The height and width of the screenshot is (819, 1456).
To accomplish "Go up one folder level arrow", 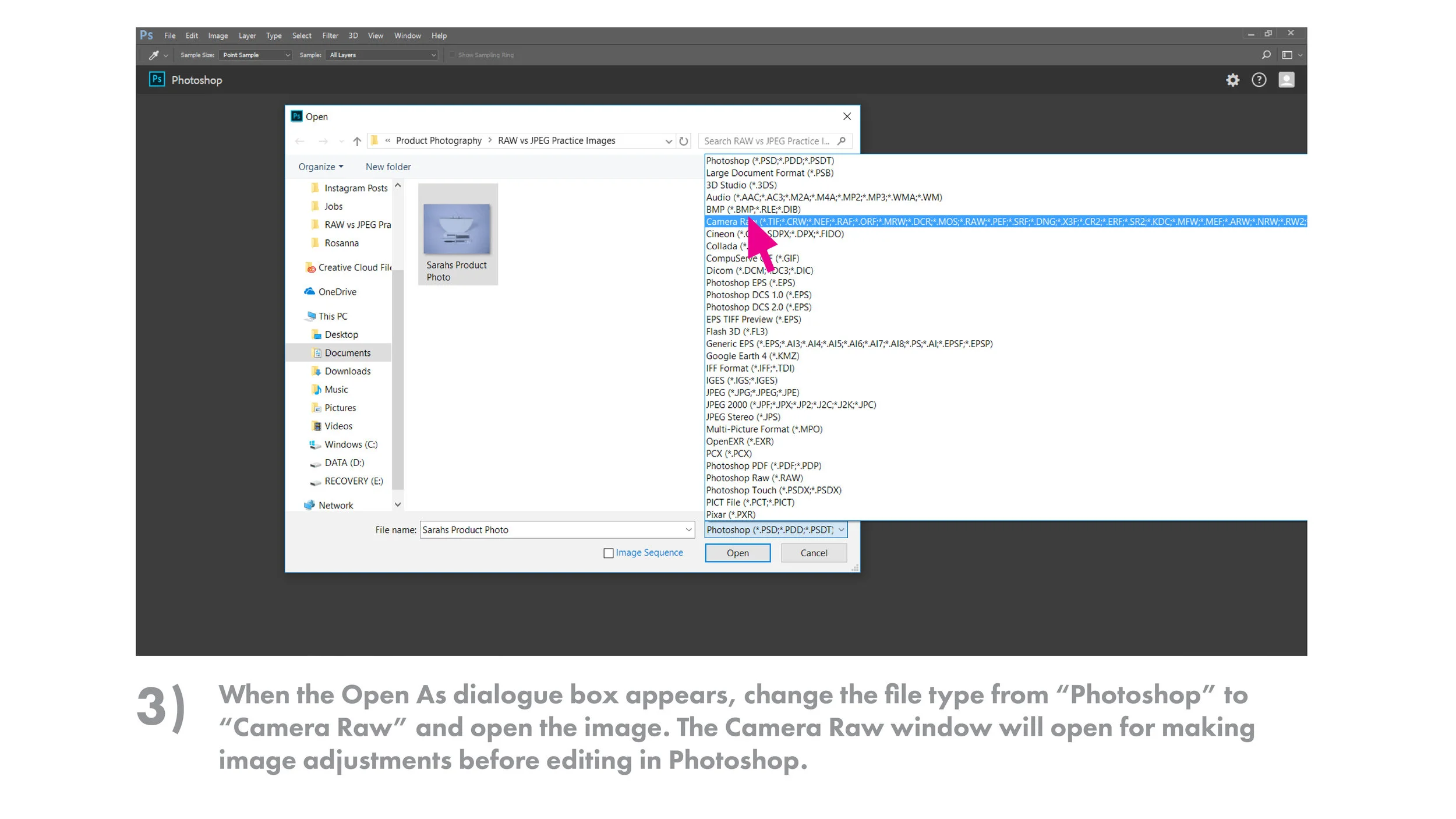I will 357,141.
